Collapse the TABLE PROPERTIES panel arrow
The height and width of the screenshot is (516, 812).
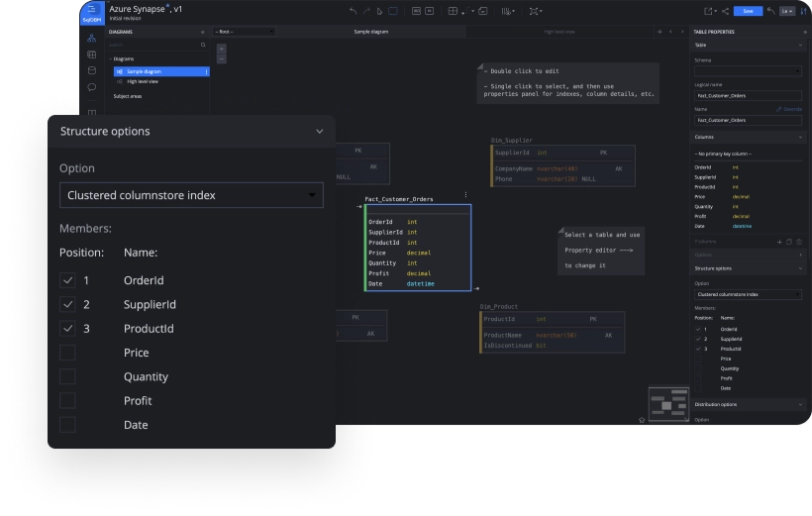(805, 32)
